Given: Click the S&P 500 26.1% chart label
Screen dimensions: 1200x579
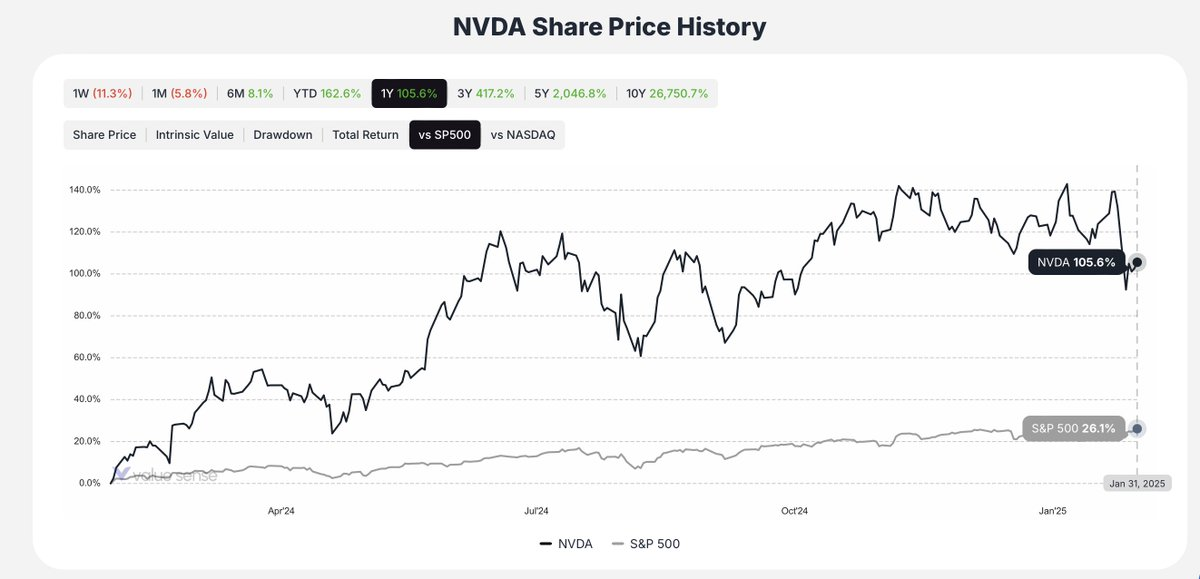Looking at the screenshot, I should tap(1074, 428).
